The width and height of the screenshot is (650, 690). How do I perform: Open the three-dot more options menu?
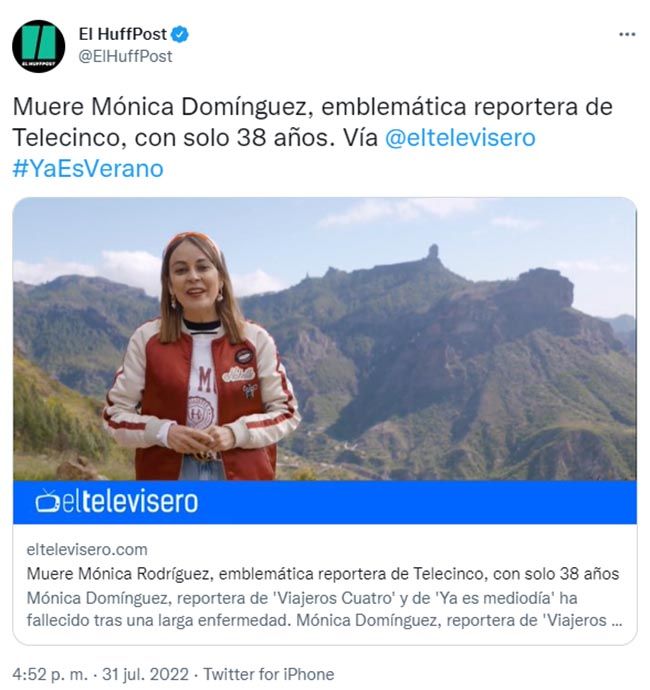pos(627,34)
